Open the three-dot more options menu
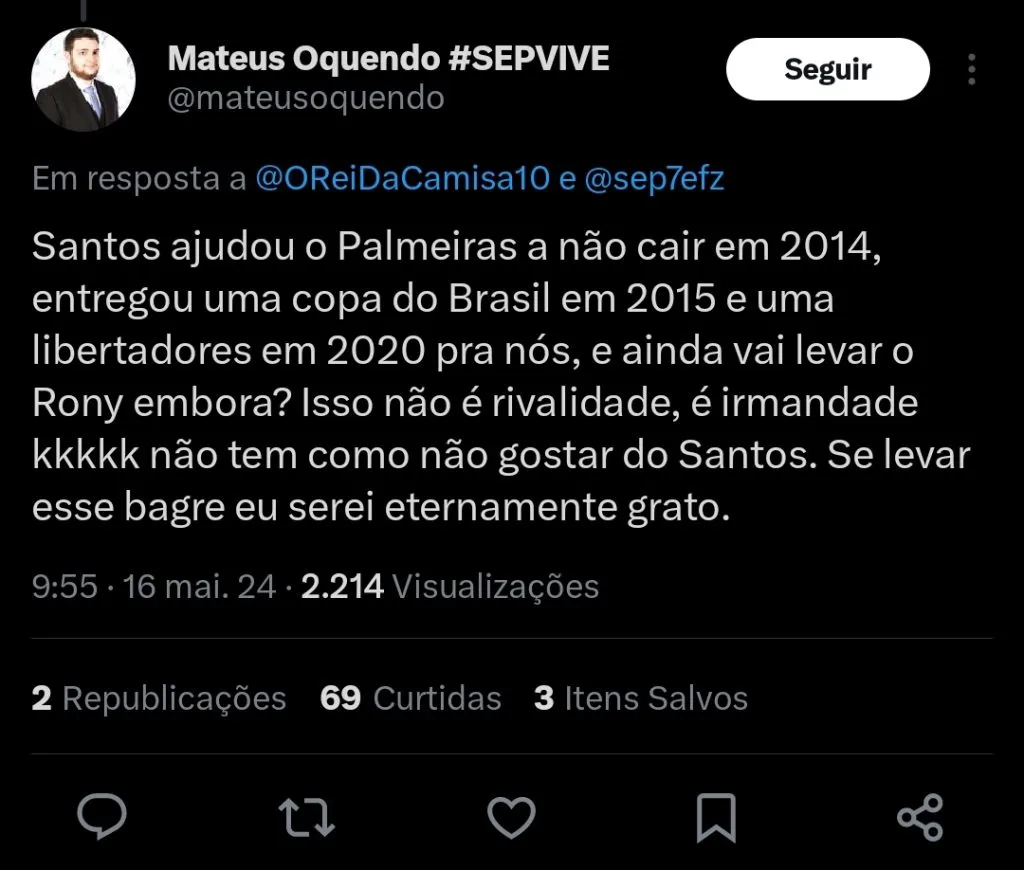Viewport: 1024px width, 870px height. 972,69
